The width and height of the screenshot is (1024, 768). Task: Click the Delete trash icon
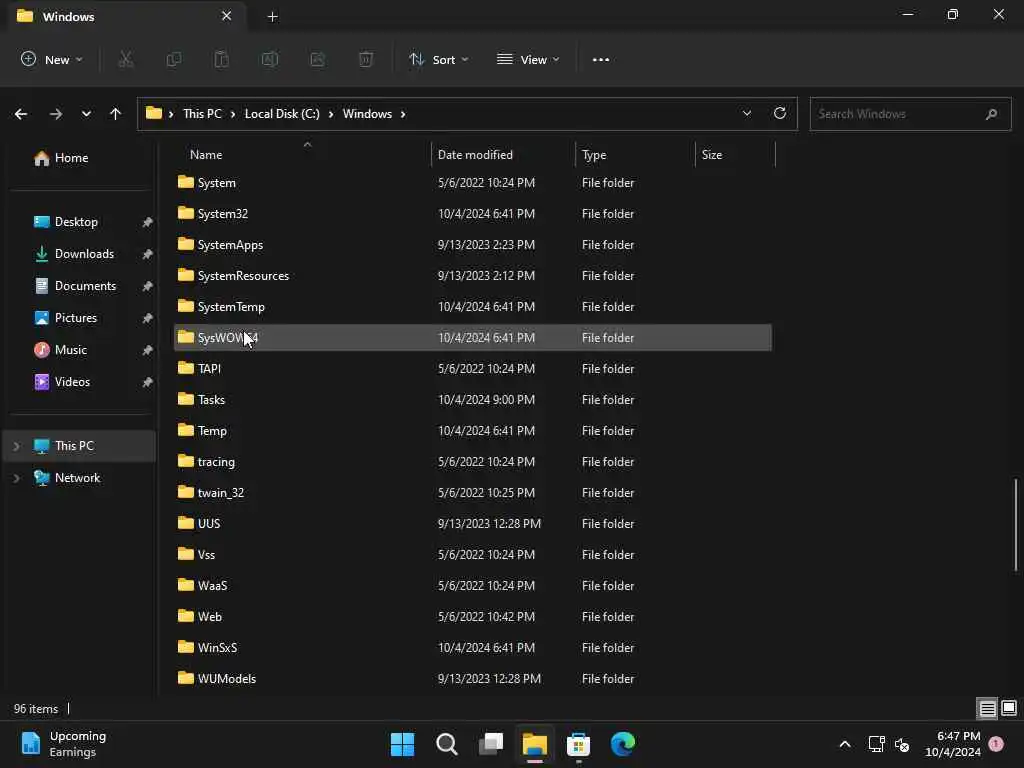(366, 59)
